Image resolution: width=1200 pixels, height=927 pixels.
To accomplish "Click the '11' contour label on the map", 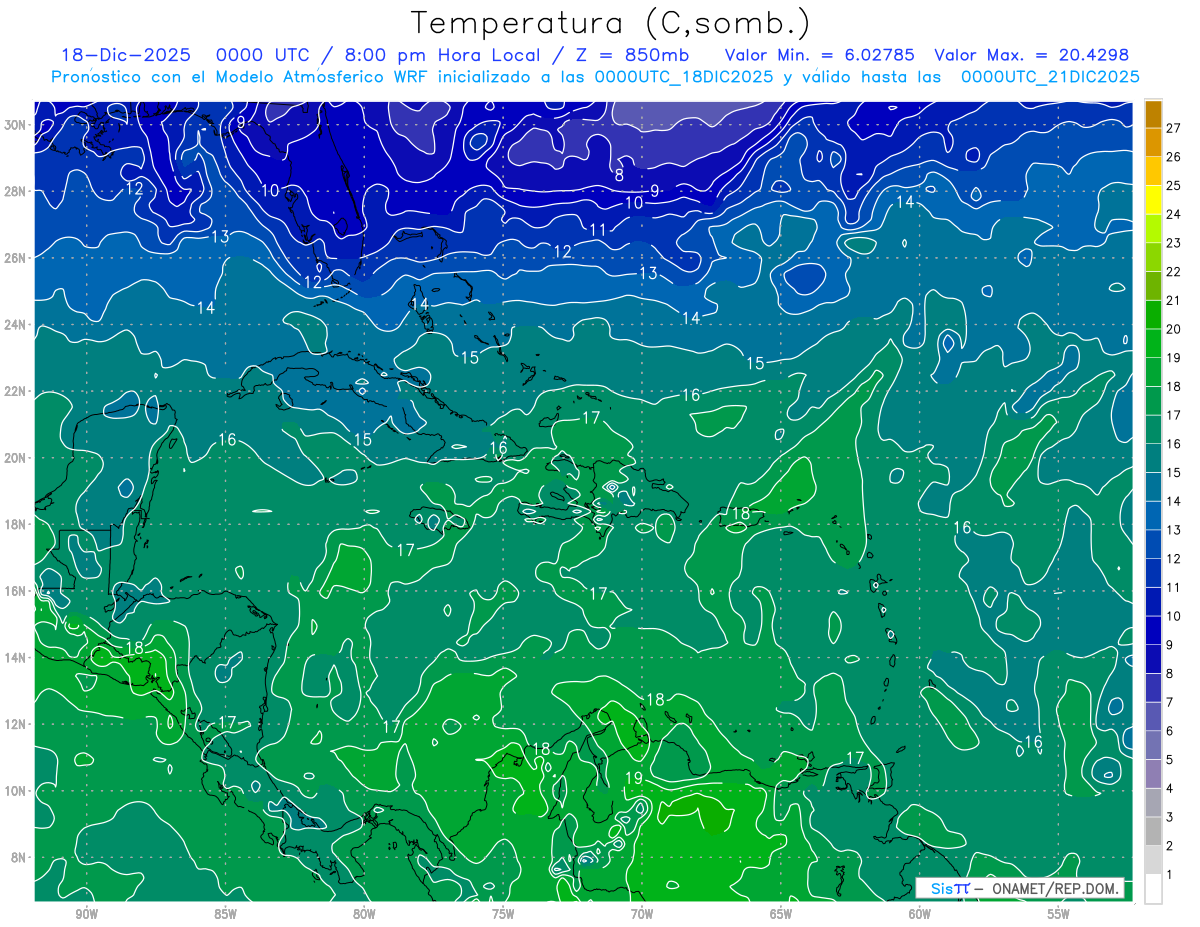I will click(x=598, y=230).
